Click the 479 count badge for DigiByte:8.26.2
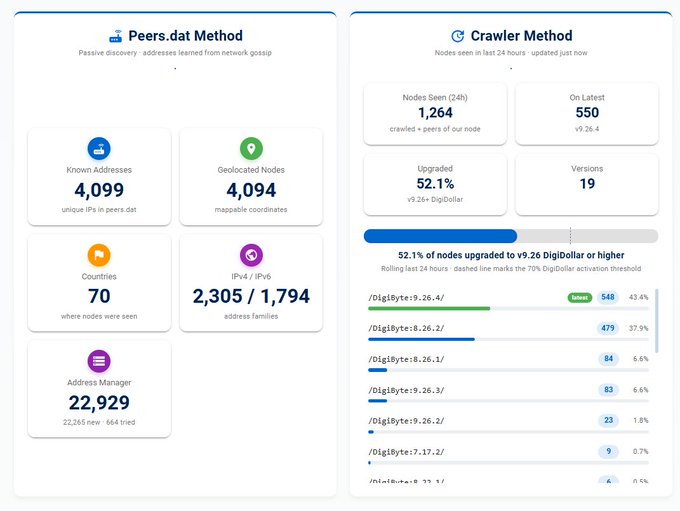Image resolution: width=680 pixels, height=511 pixels. pos(608,328)
